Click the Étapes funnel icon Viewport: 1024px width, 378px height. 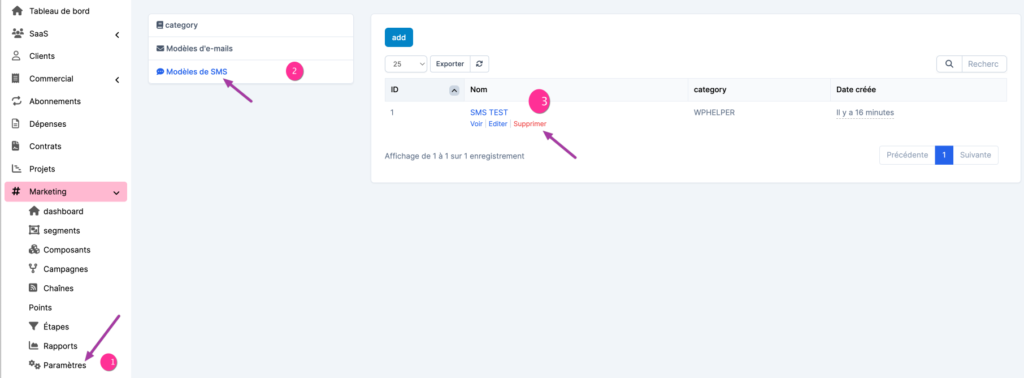click(34, 326)
